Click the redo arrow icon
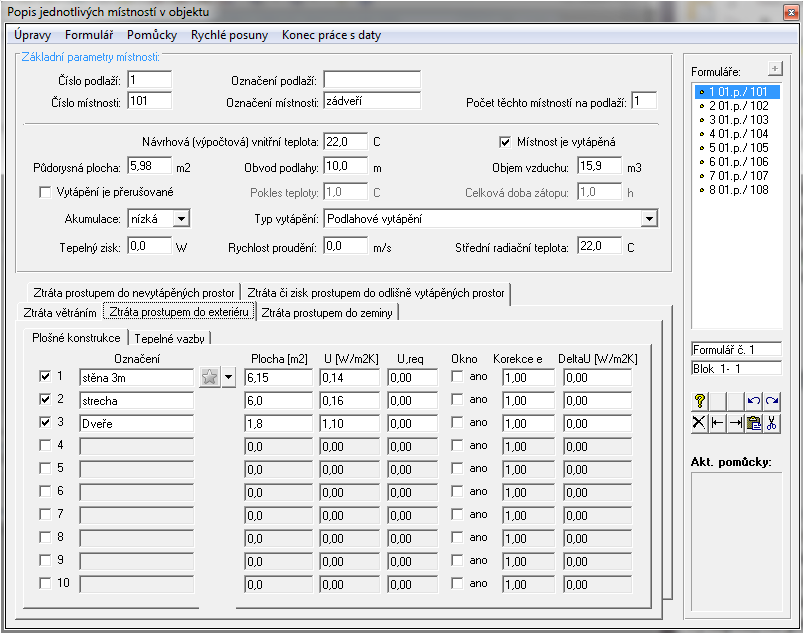 (x=772, y=401)
